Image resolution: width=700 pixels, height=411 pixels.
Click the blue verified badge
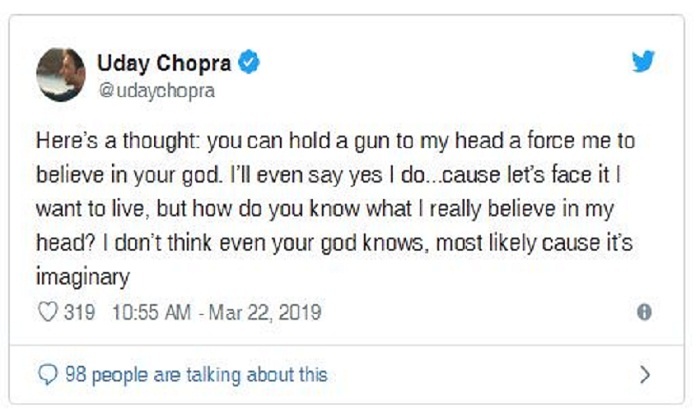tap(249, 63)
